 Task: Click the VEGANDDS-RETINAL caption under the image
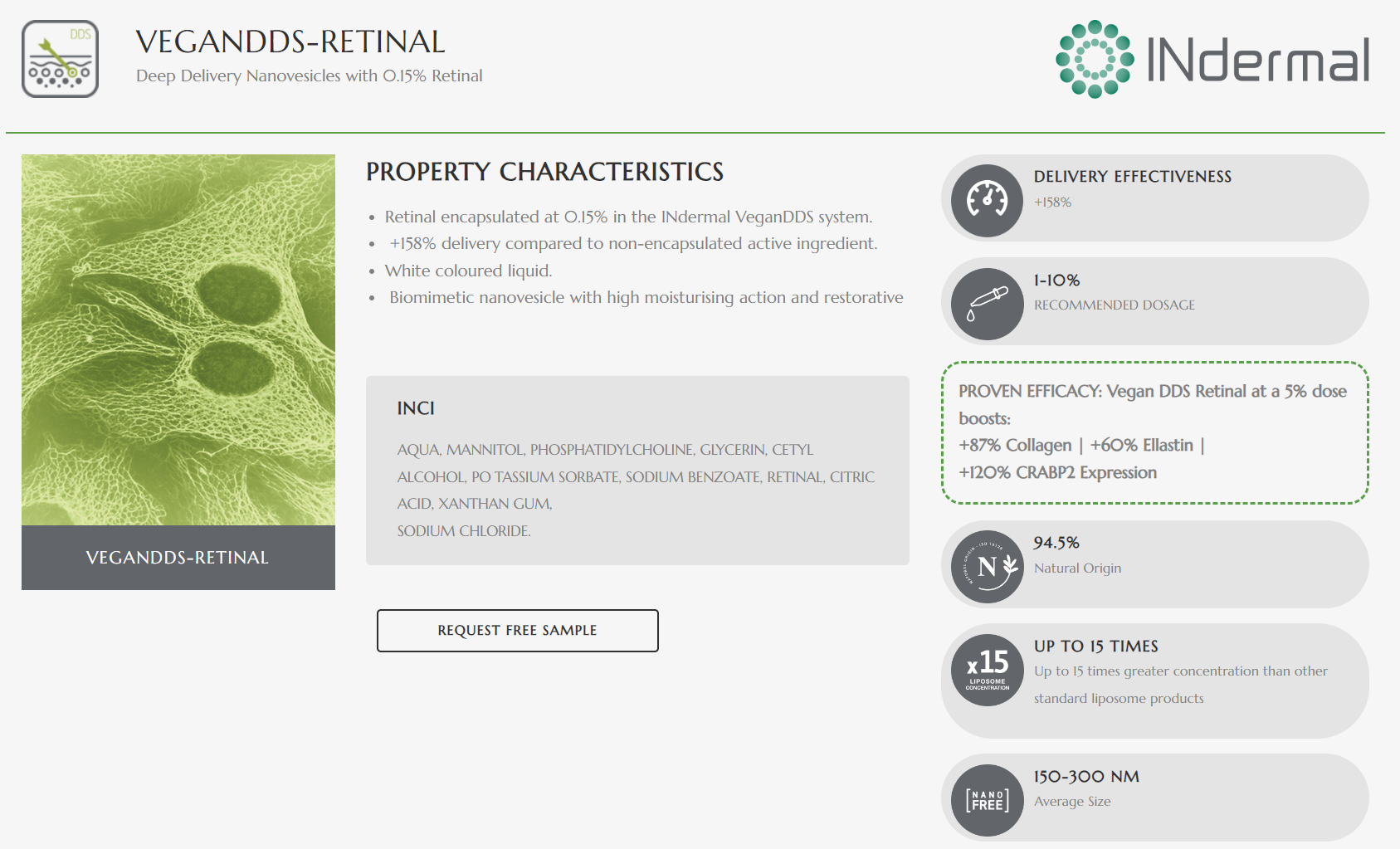pyautogui.click(x=178, y=558)
